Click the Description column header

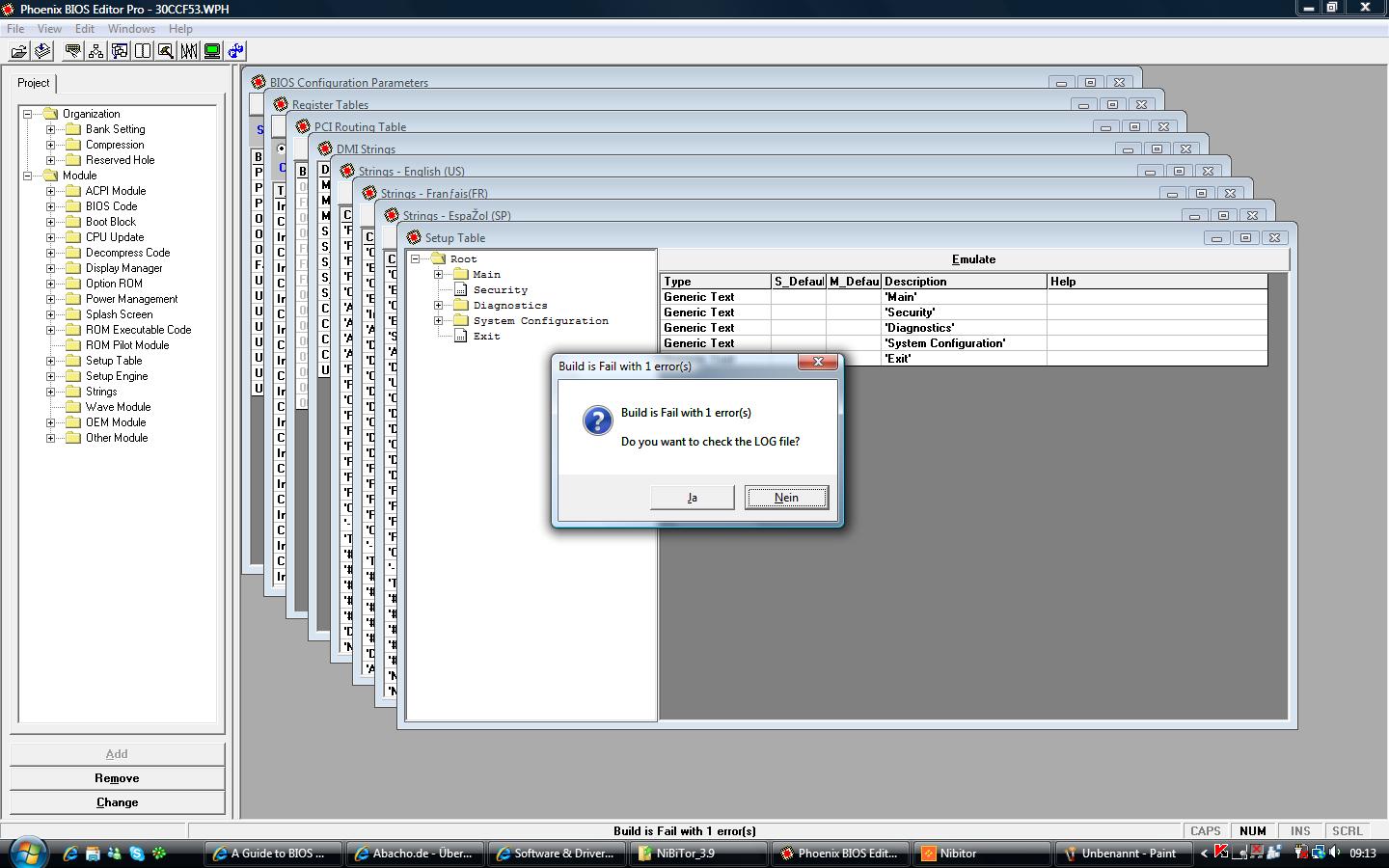[x=964, y=282]
